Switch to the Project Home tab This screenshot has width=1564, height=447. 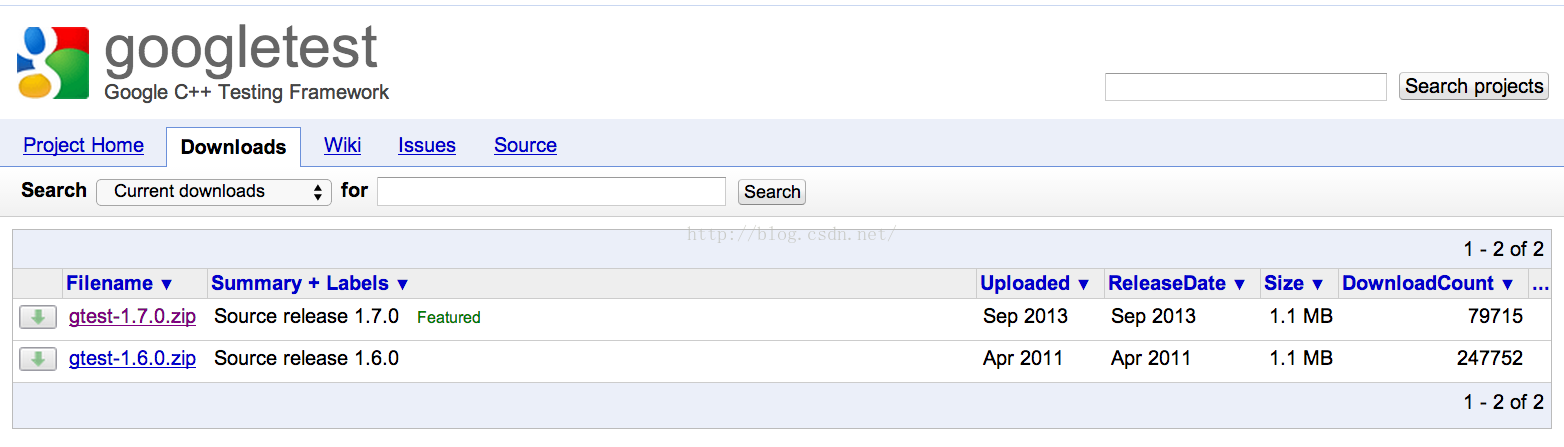tap(84, 146)
